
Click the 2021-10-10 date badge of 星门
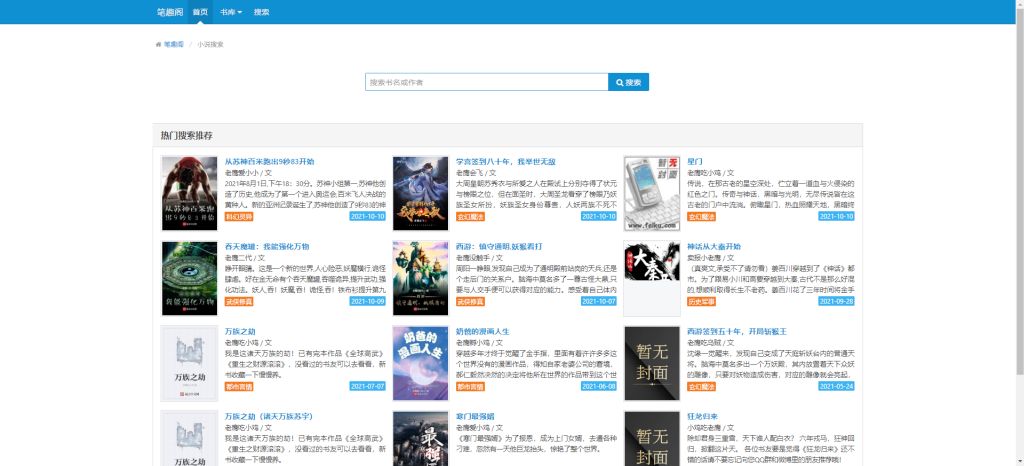(x=836, y=216)
